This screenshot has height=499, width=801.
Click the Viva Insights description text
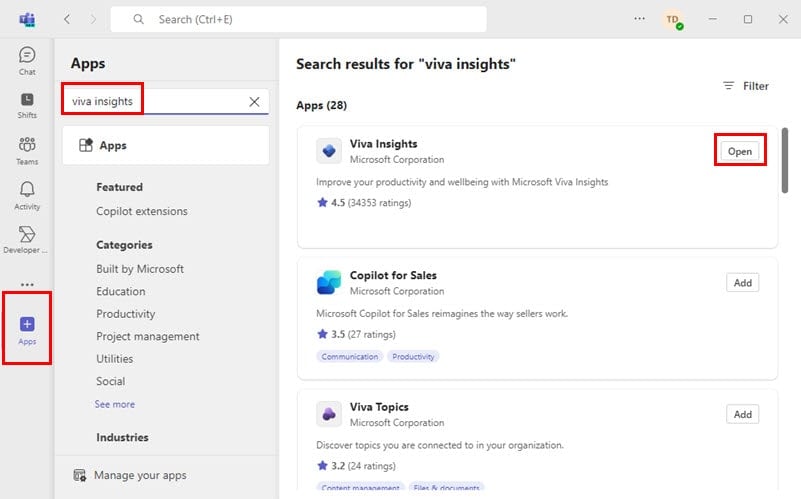tap(462, 182)
